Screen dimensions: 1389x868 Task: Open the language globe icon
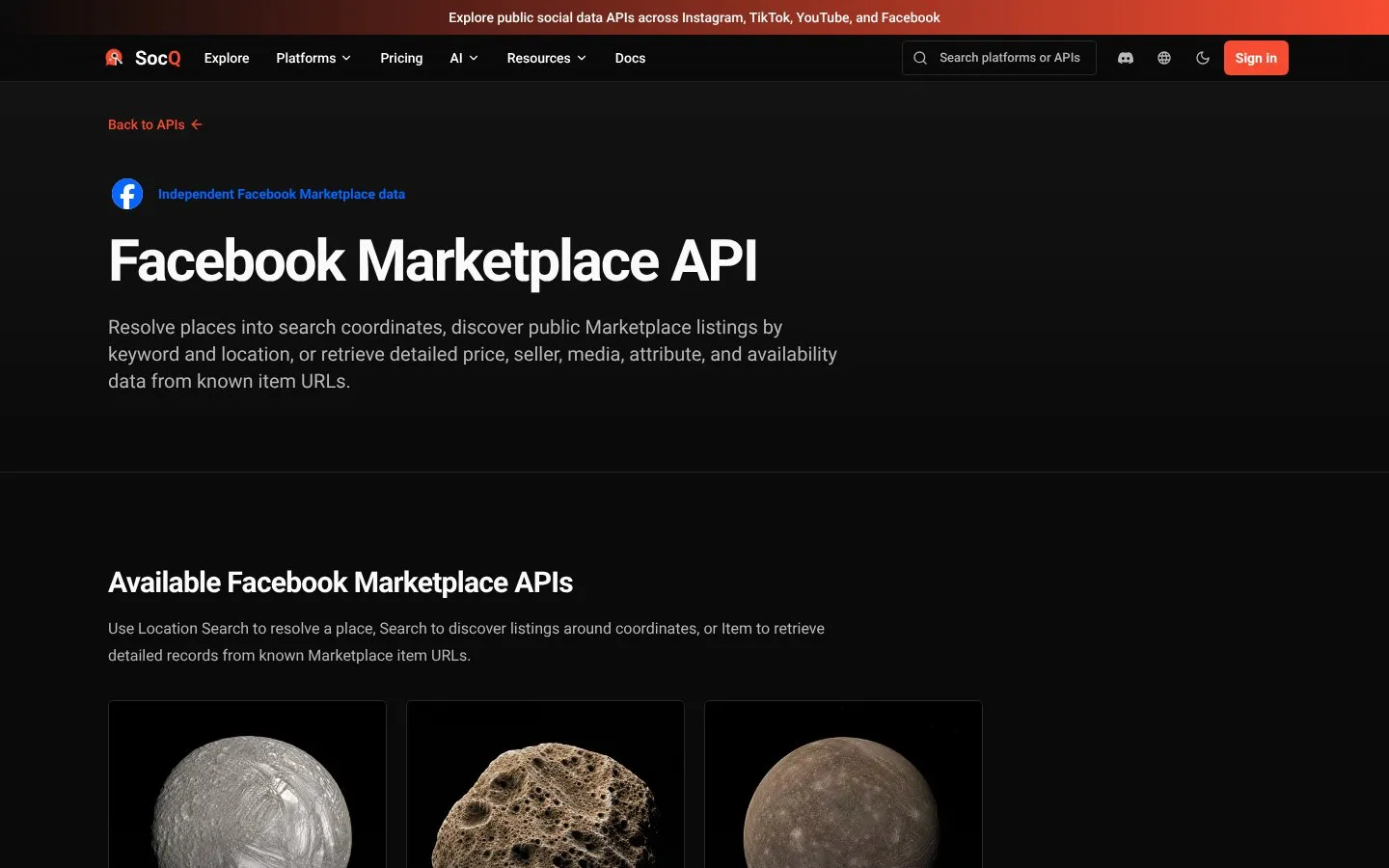[x=1164, y=58]
